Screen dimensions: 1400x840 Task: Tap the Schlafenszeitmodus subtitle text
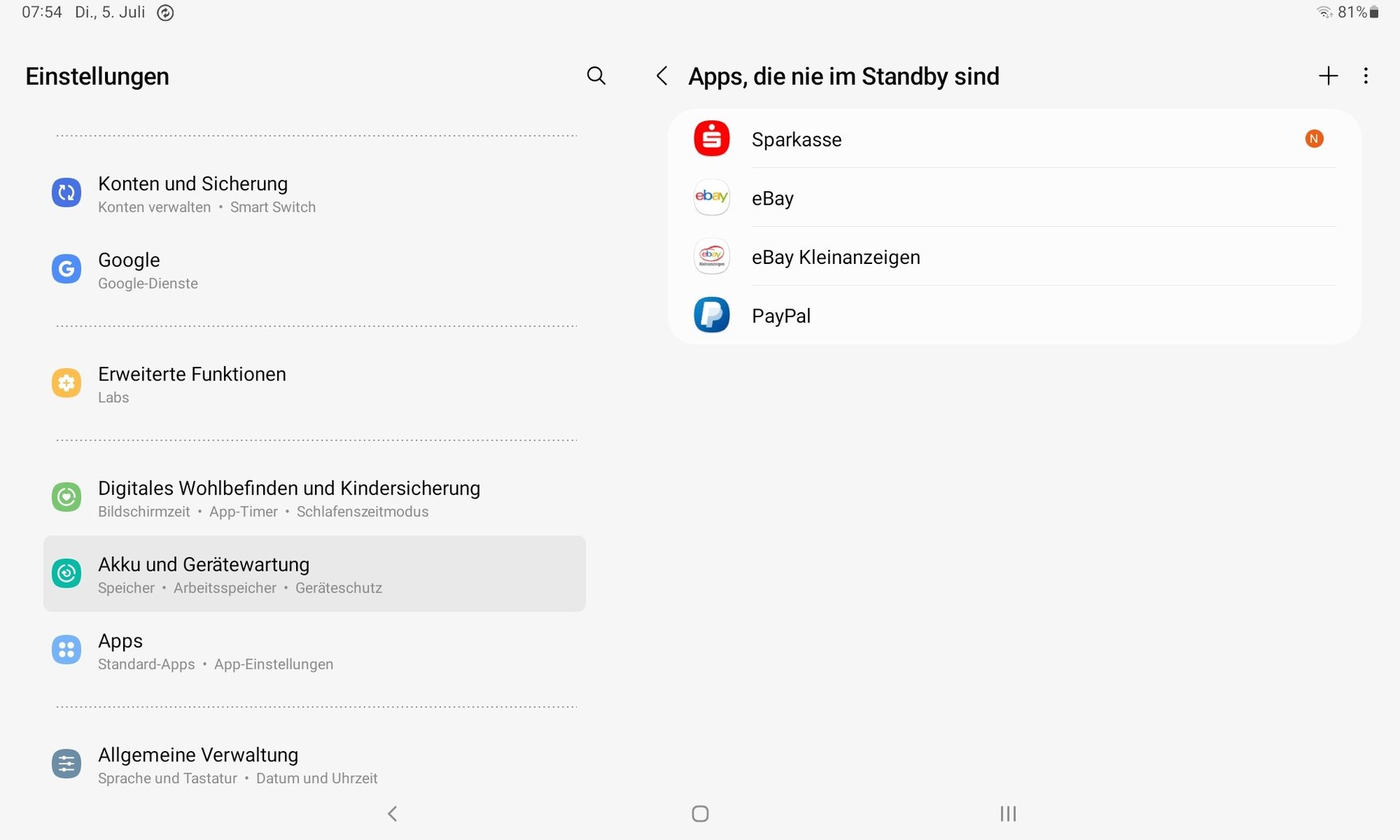click(362, 512)
